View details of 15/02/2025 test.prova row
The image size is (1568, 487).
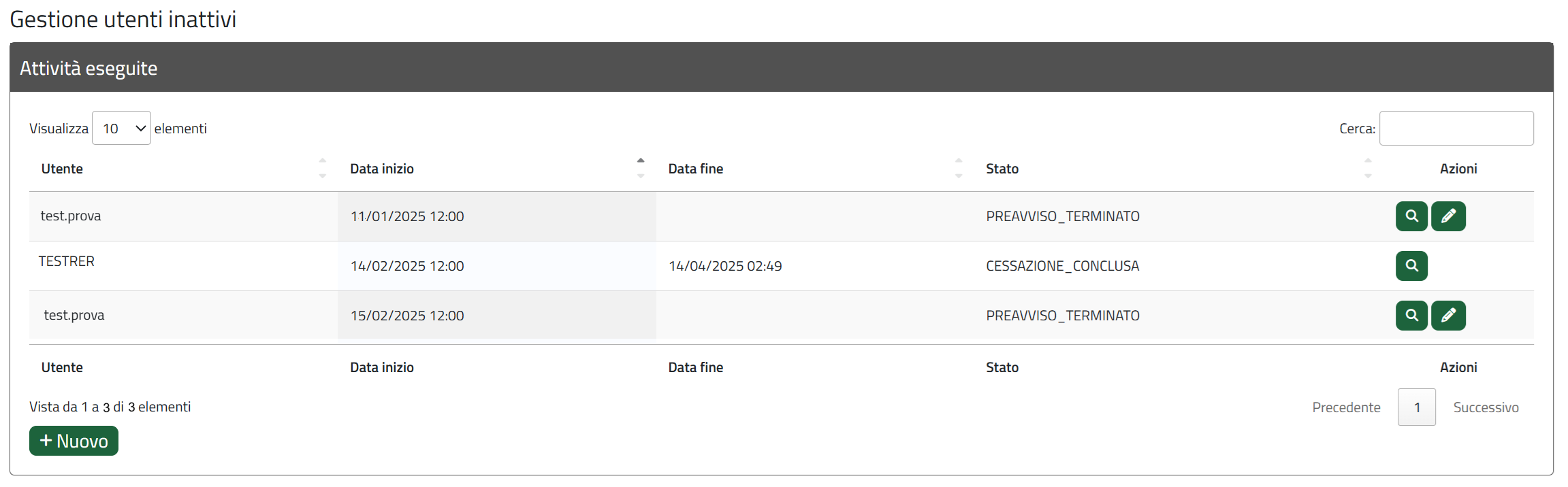(1411, 316)
